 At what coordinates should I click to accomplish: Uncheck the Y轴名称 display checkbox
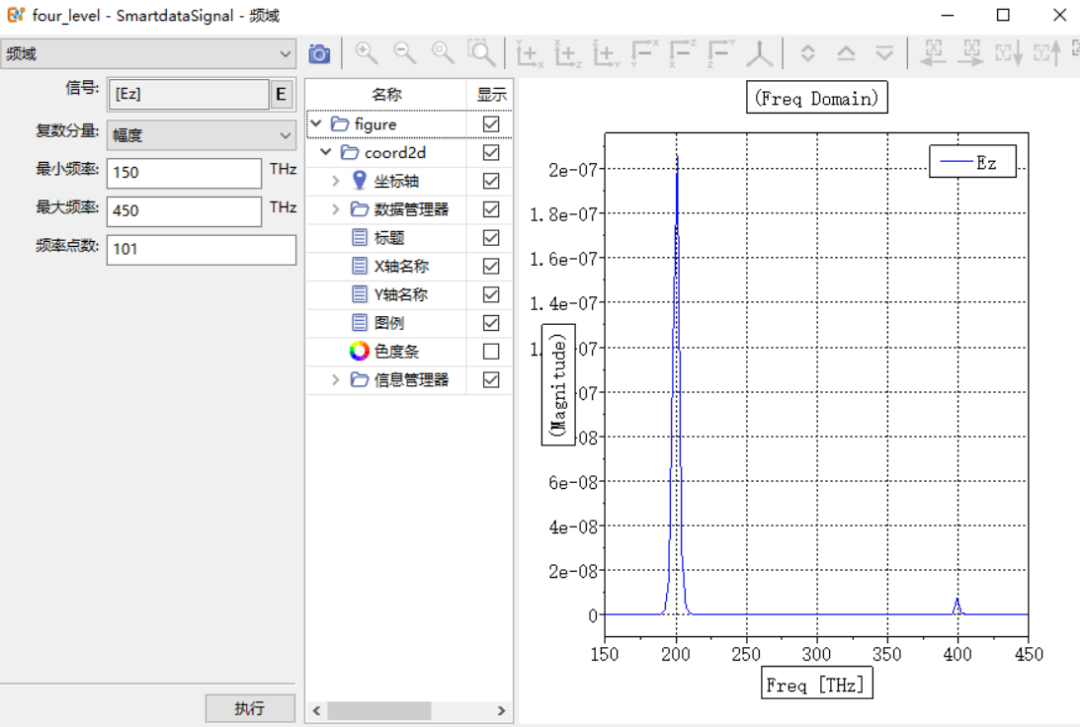[x=491, y=294]
